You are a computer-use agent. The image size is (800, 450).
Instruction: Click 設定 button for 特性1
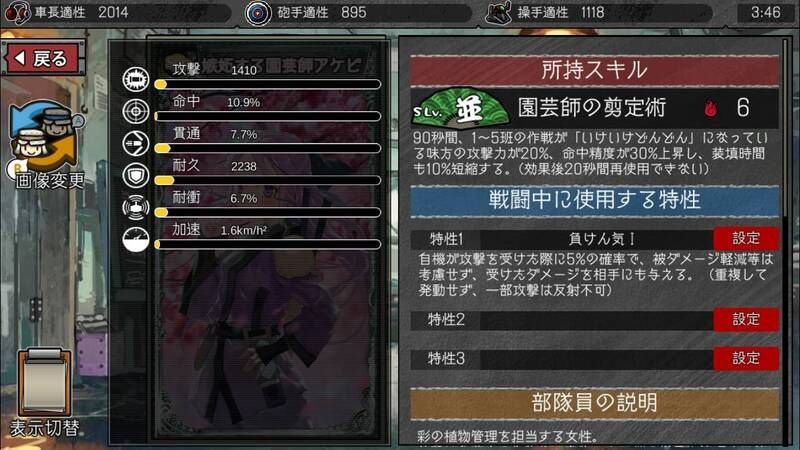coord(746,238)
